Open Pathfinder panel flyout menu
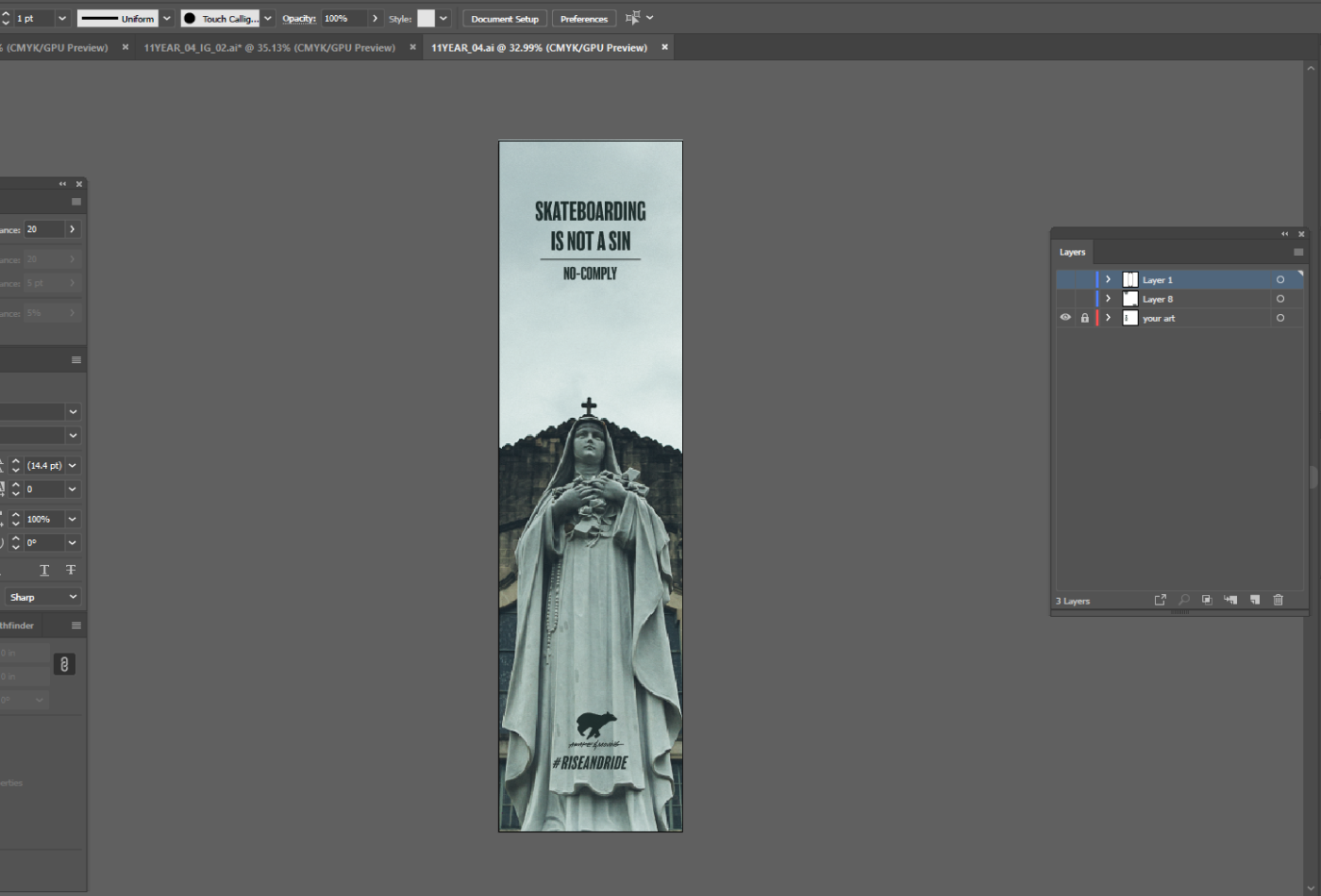 pos(76,625)
